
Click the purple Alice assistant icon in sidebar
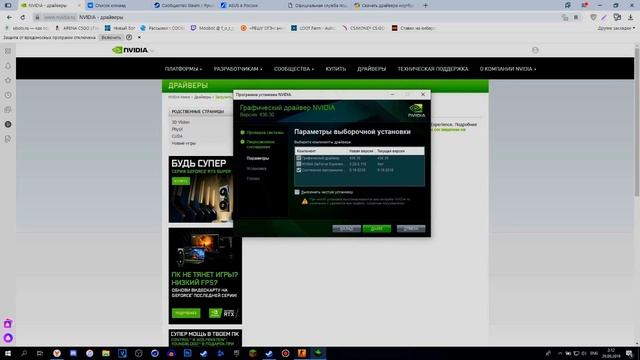8,338
